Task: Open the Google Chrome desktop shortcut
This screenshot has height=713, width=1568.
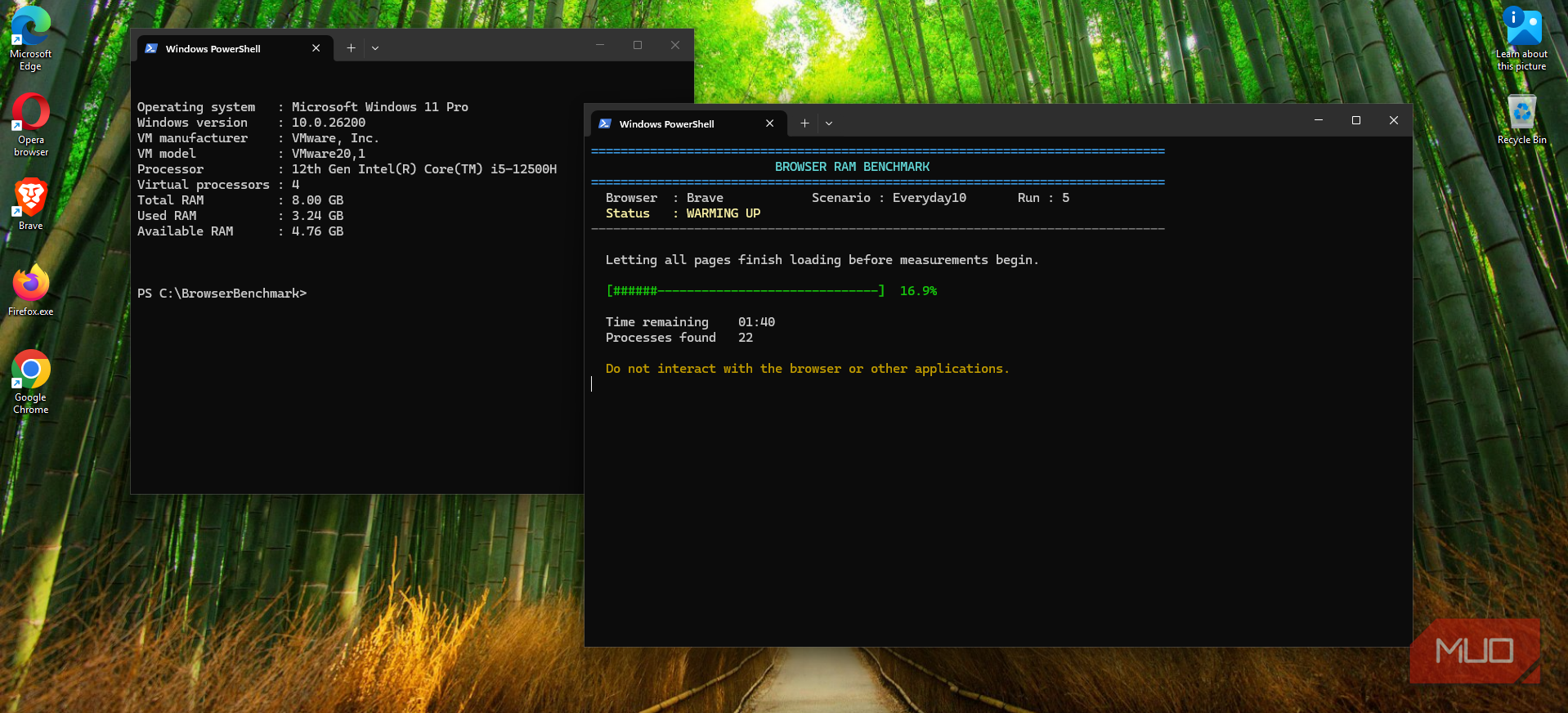Action: coord(31,382)
